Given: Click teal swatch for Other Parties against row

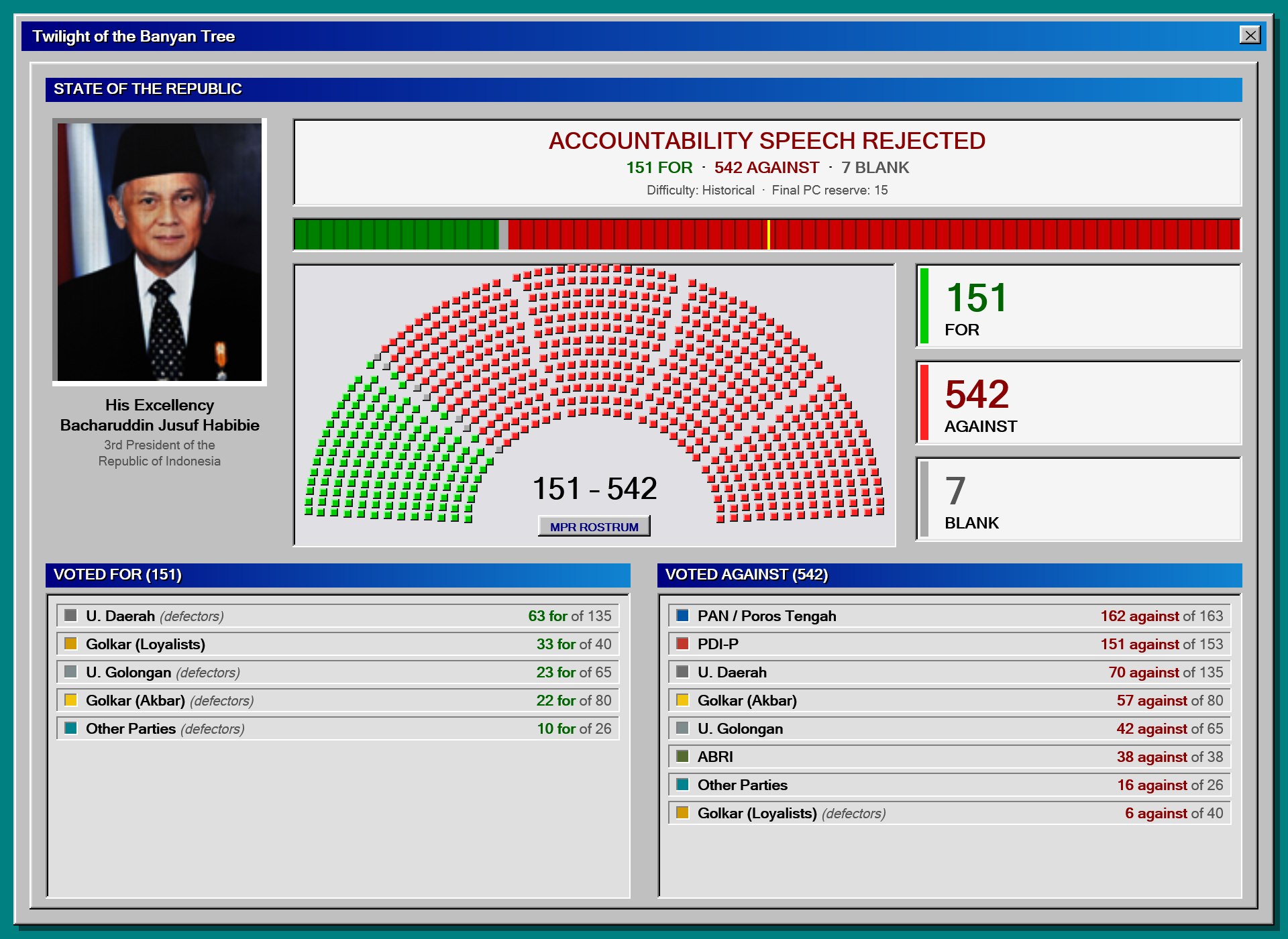Looking at the screenshot, I should tap(682, 784).
